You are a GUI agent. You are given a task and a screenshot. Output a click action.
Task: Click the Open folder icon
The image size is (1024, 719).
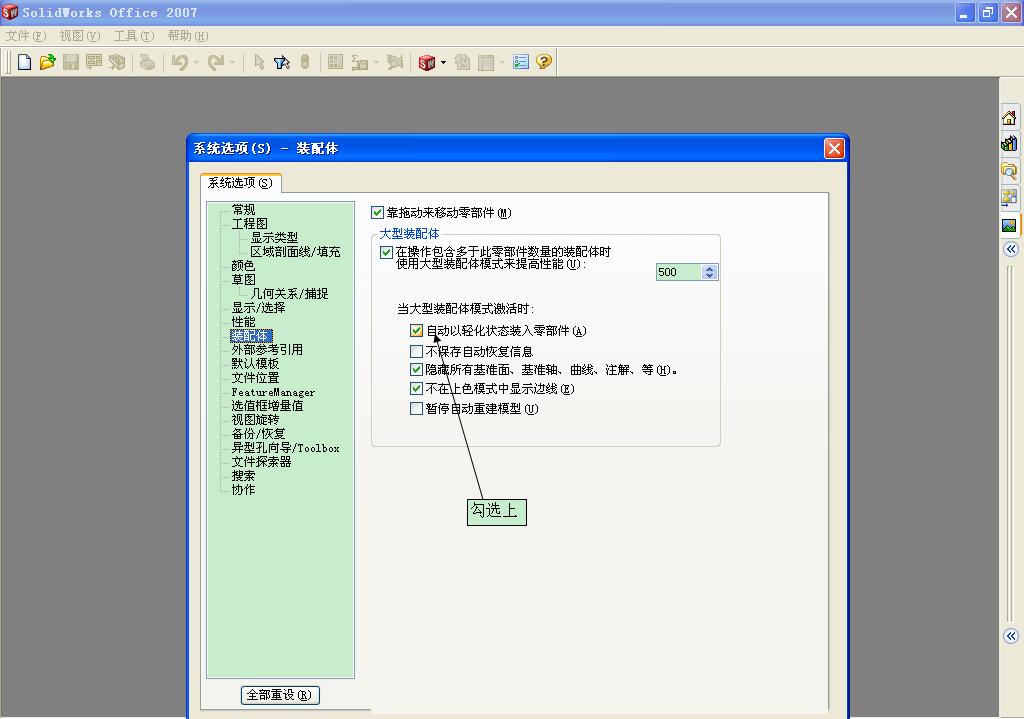pyautogui.click(x=47, y=62)
